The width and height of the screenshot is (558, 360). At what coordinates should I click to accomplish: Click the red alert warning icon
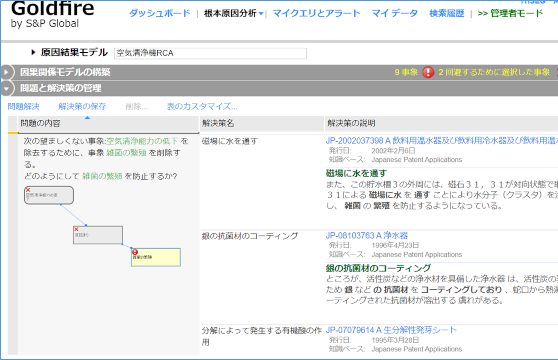click(x=428, y=72)
